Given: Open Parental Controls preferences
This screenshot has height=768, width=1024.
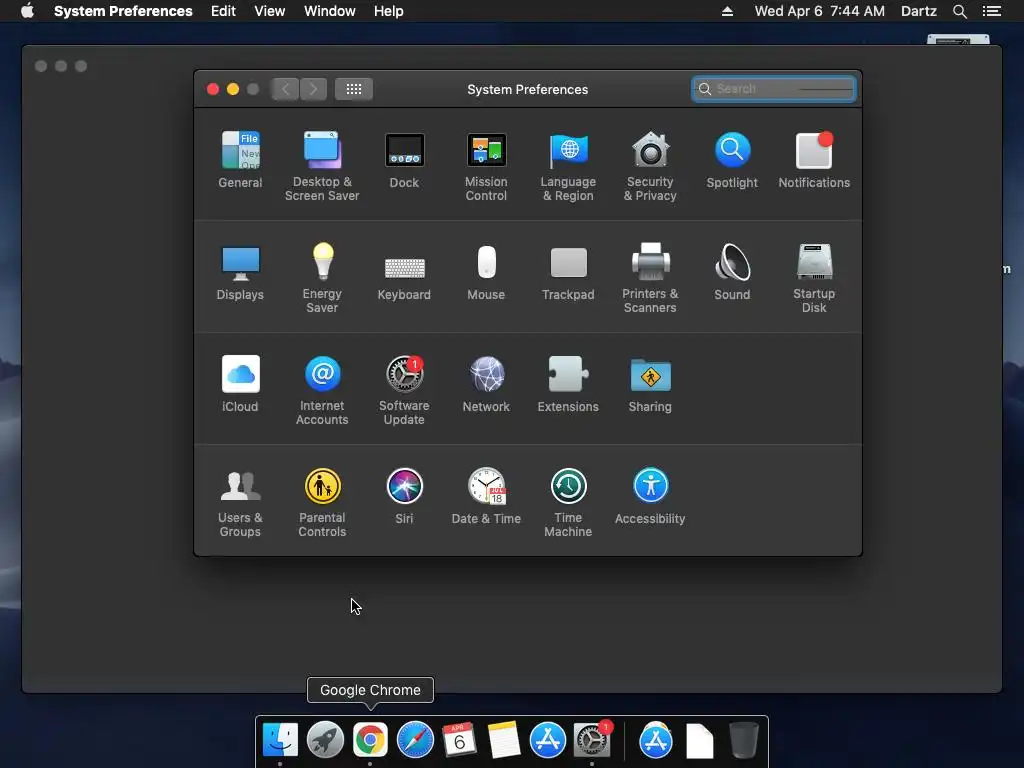Looking at the screenshot, I should click(322, 502).
